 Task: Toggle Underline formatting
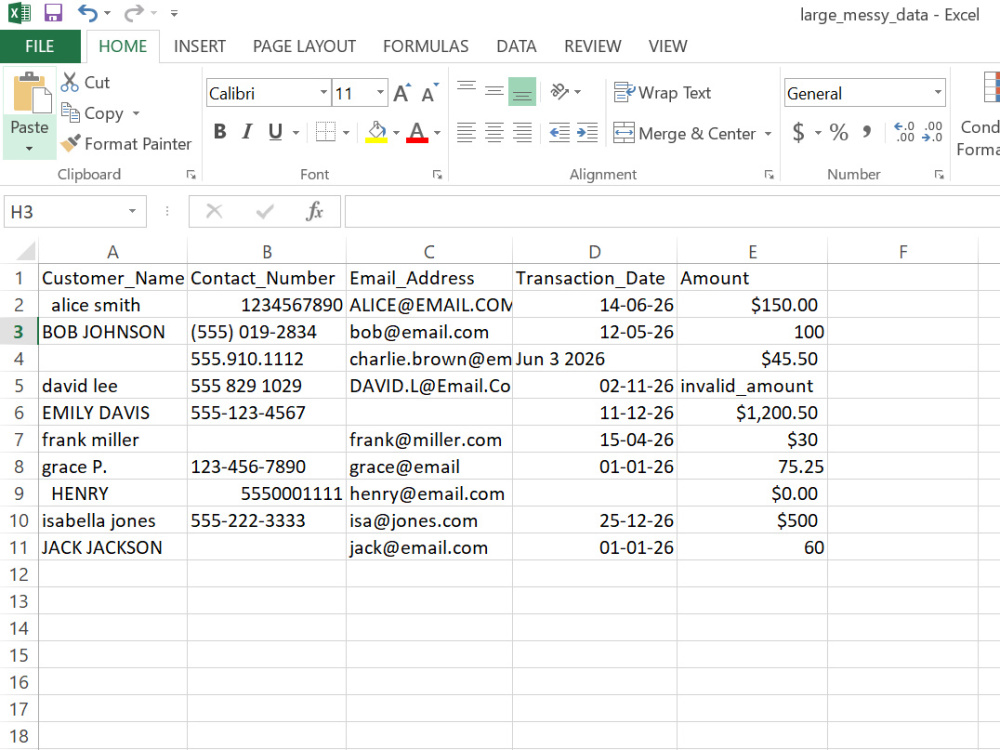[x=276, y=132]
